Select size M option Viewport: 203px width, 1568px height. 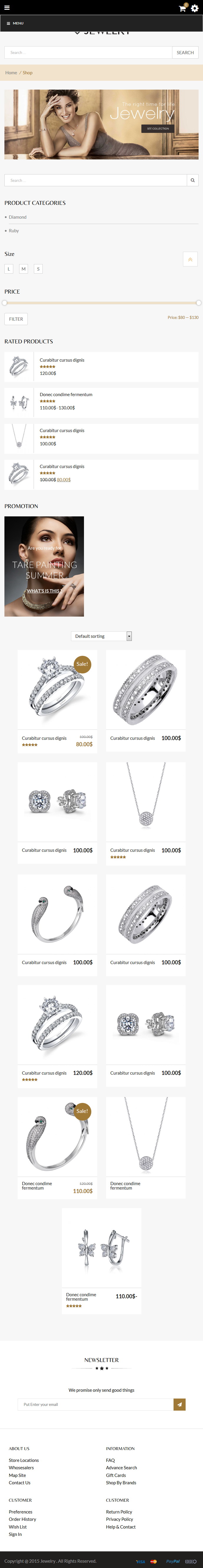point(23,269)
